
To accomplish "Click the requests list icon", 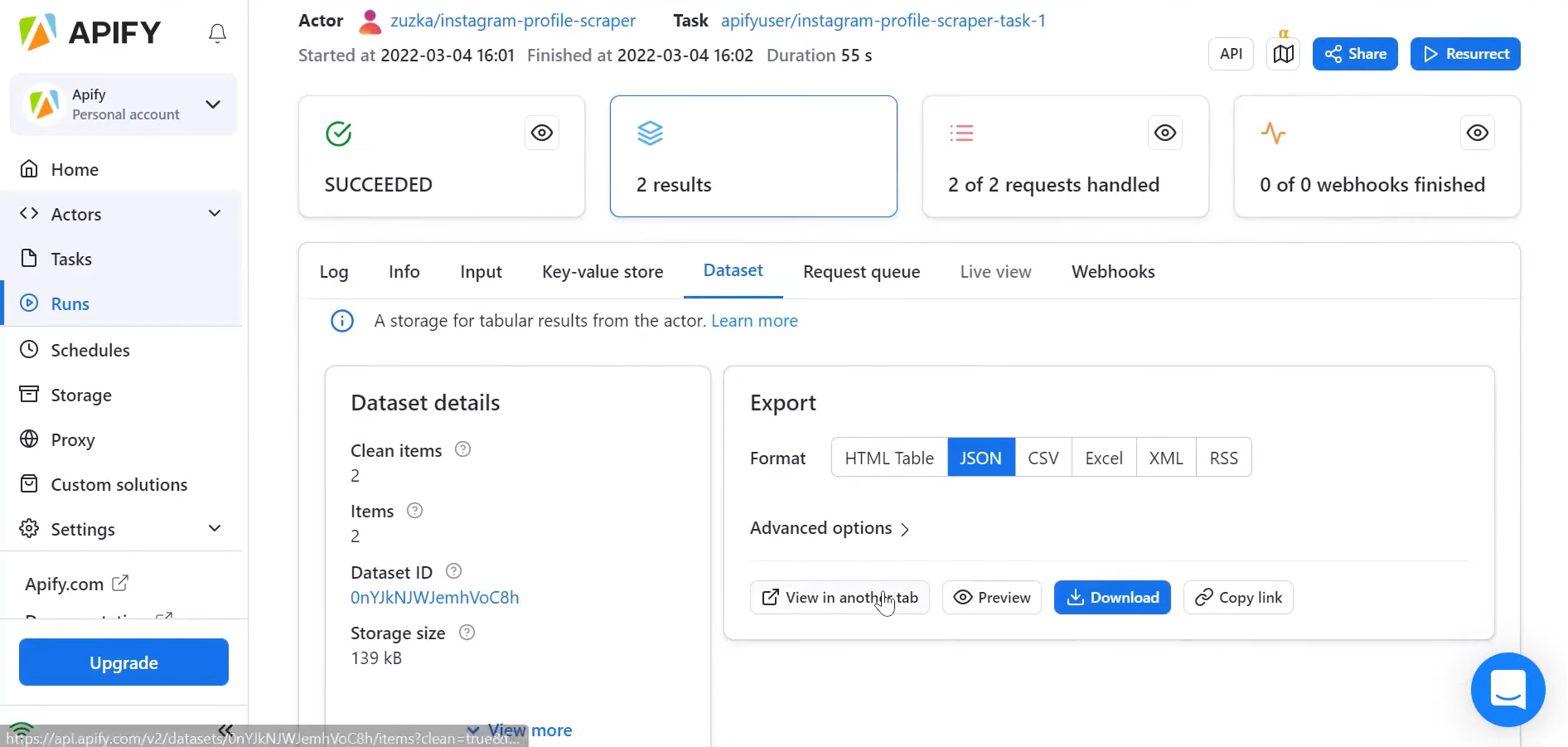I will (961, 133).
